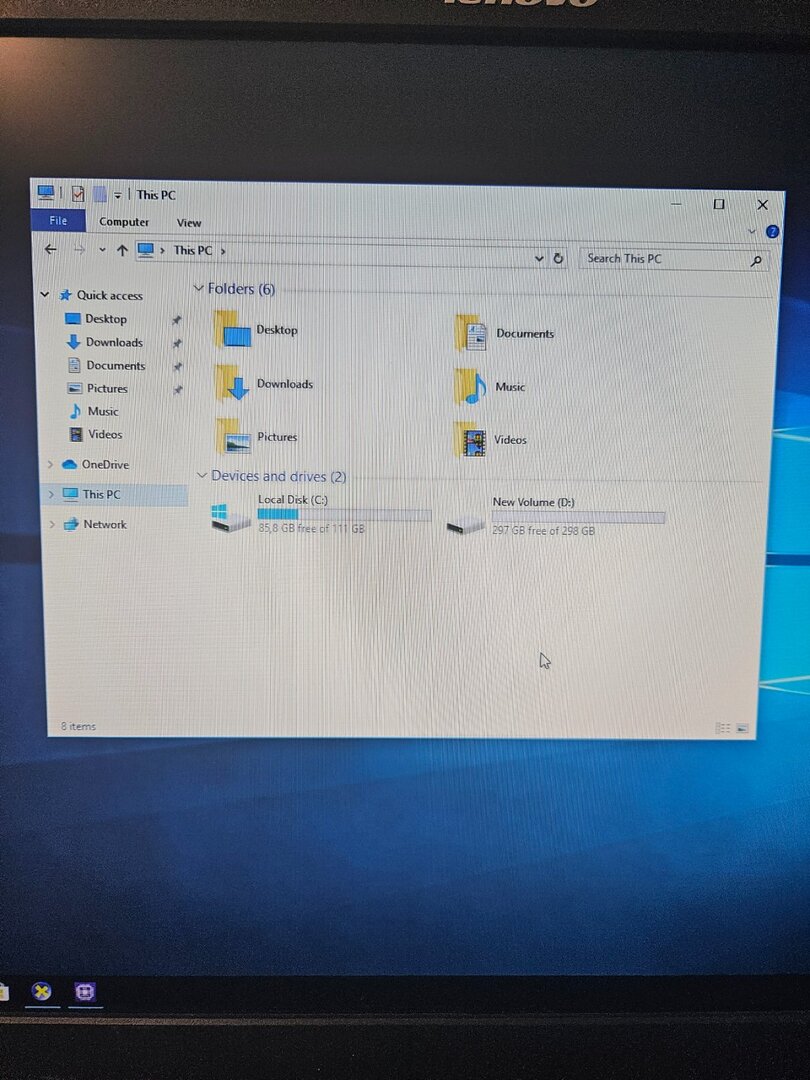Viewport: 810px width, 1080px height.
Task: Go up one level with Up arrow
Action: 122,250
